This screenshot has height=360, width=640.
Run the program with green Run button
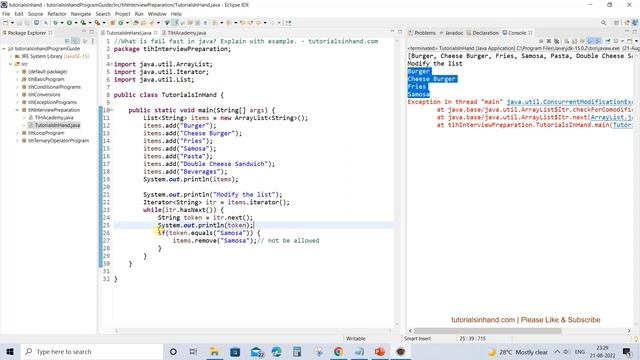(69, 22)
